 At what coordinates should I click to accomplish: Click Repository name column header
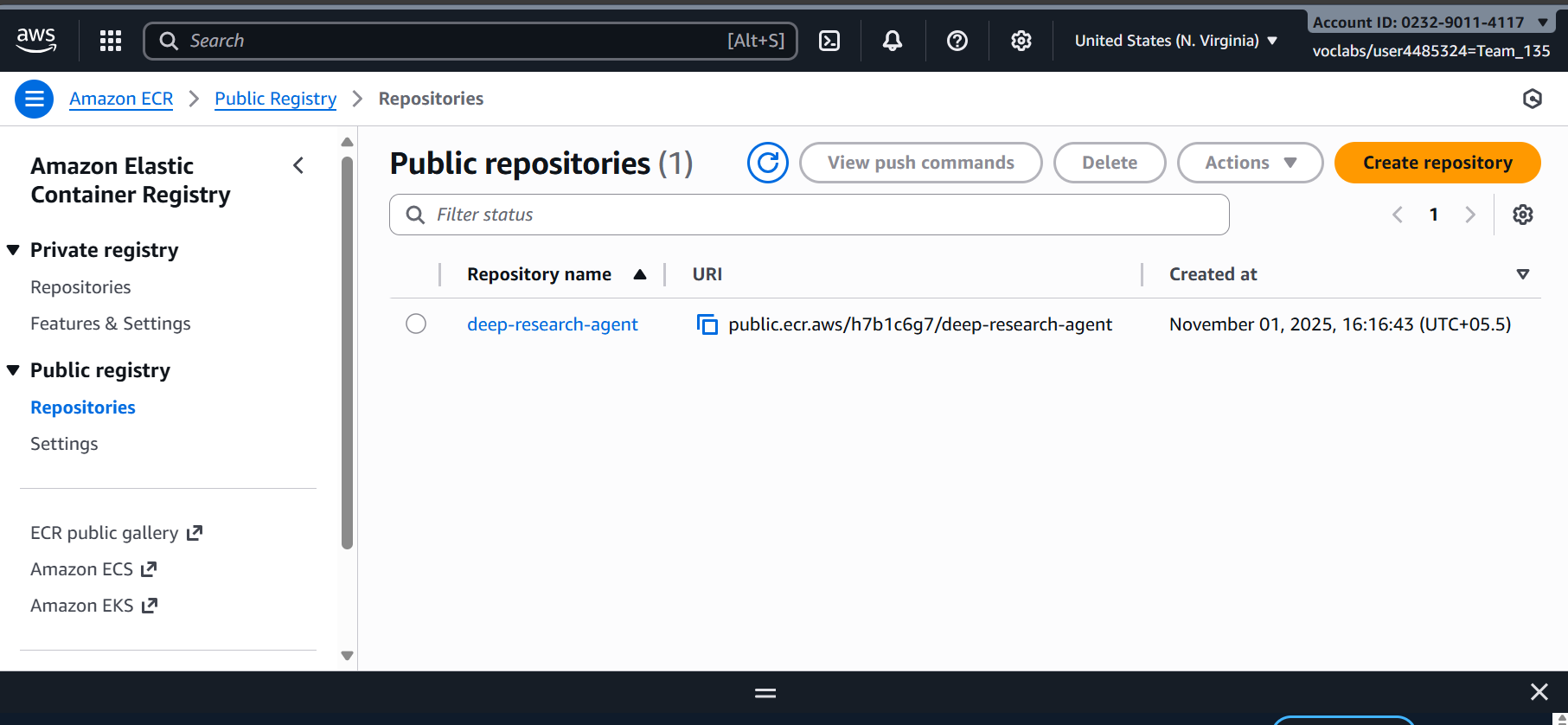[x=539, y=274]
